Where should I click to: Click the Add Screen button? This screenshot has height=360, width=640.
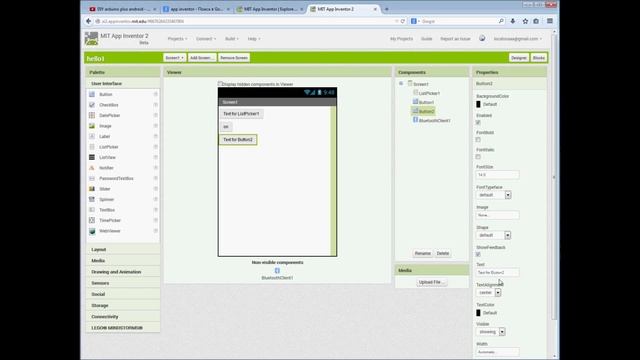point(202,58)
